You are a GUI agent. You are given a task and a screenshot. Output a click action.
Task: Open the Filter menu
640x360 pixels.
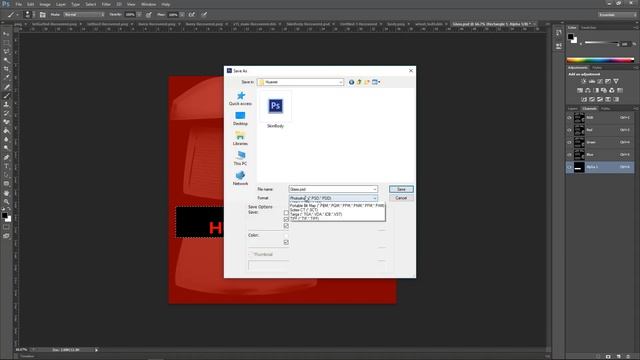[106, 4]
